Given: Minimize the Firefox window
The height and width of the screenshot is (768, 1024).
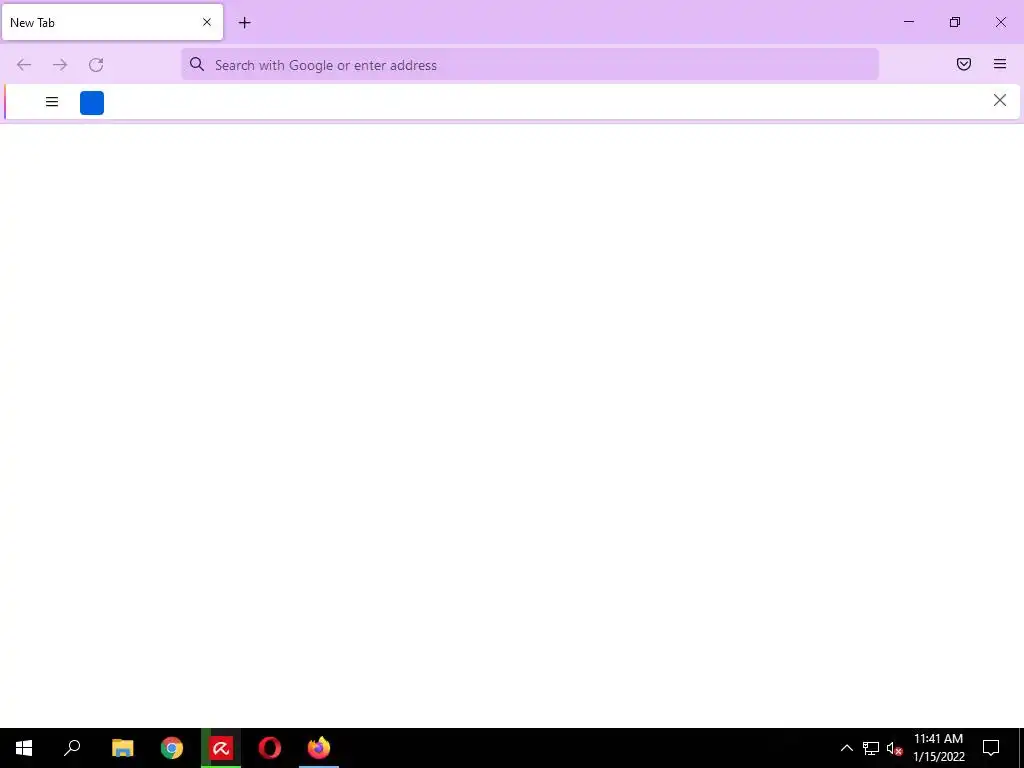Looking at the screenshot, I should (908, 22).
